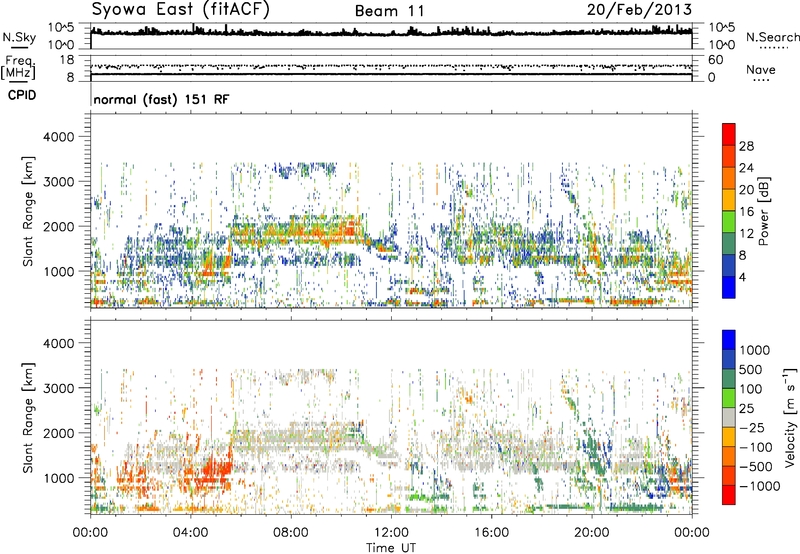Viewport: 800px width, 554px height.
Task: Click the 'Nave' legend label
Action: [x=761, y=69]
